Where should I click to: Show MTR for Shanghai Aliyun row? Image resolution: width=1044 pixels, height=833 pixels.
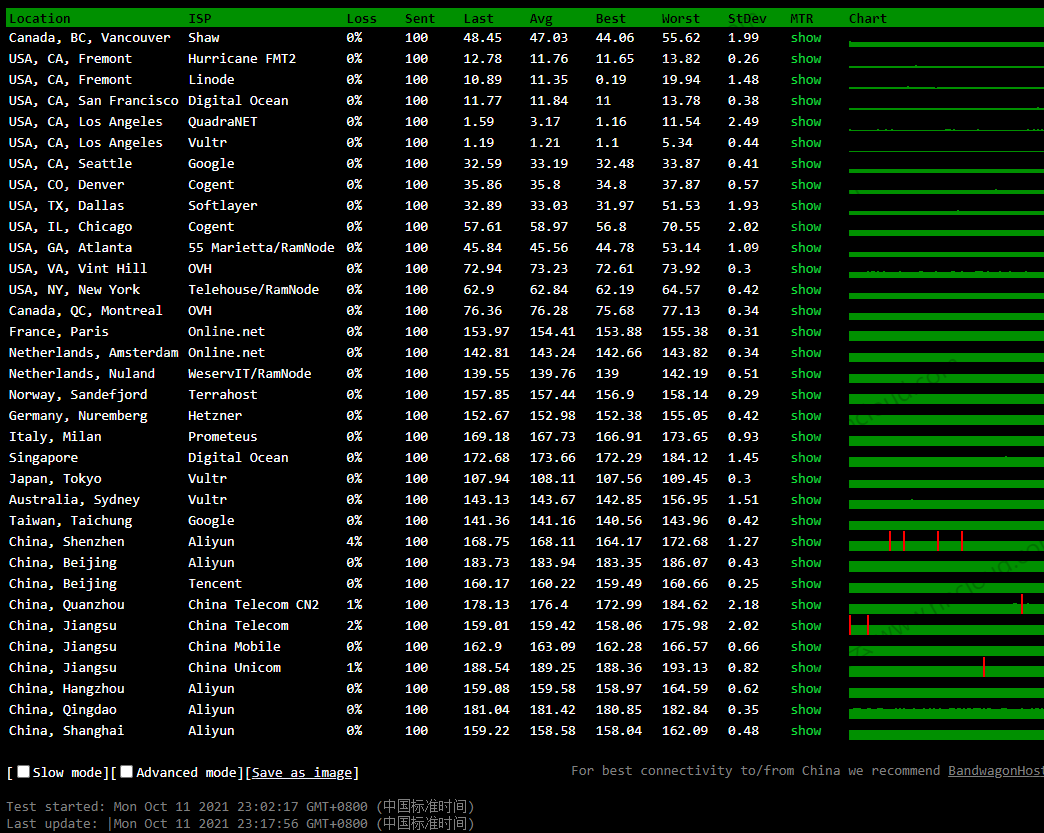tap(806, 730)
